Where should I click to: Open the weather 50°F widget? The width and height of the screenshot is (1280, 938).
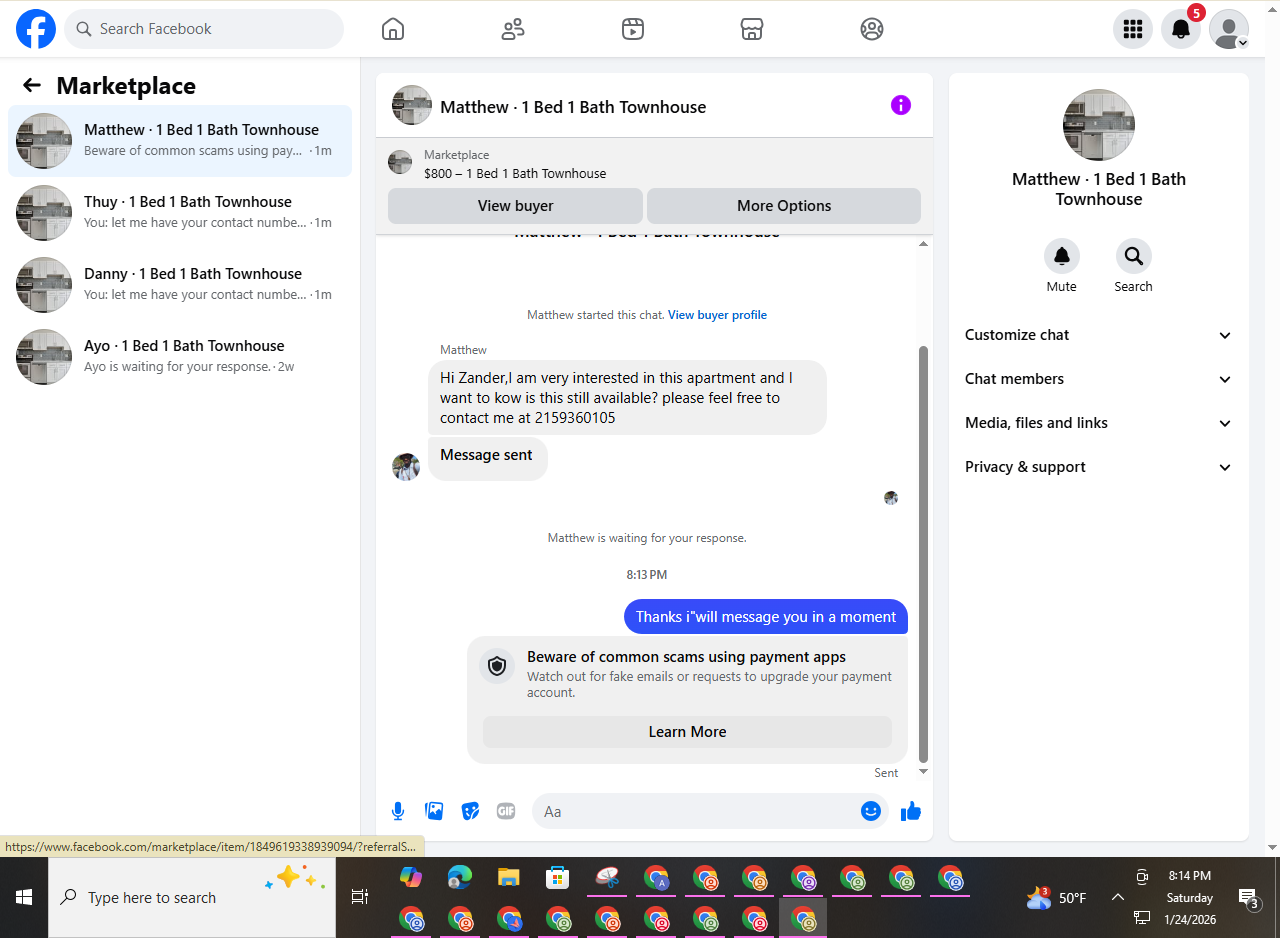[1056, 897]
